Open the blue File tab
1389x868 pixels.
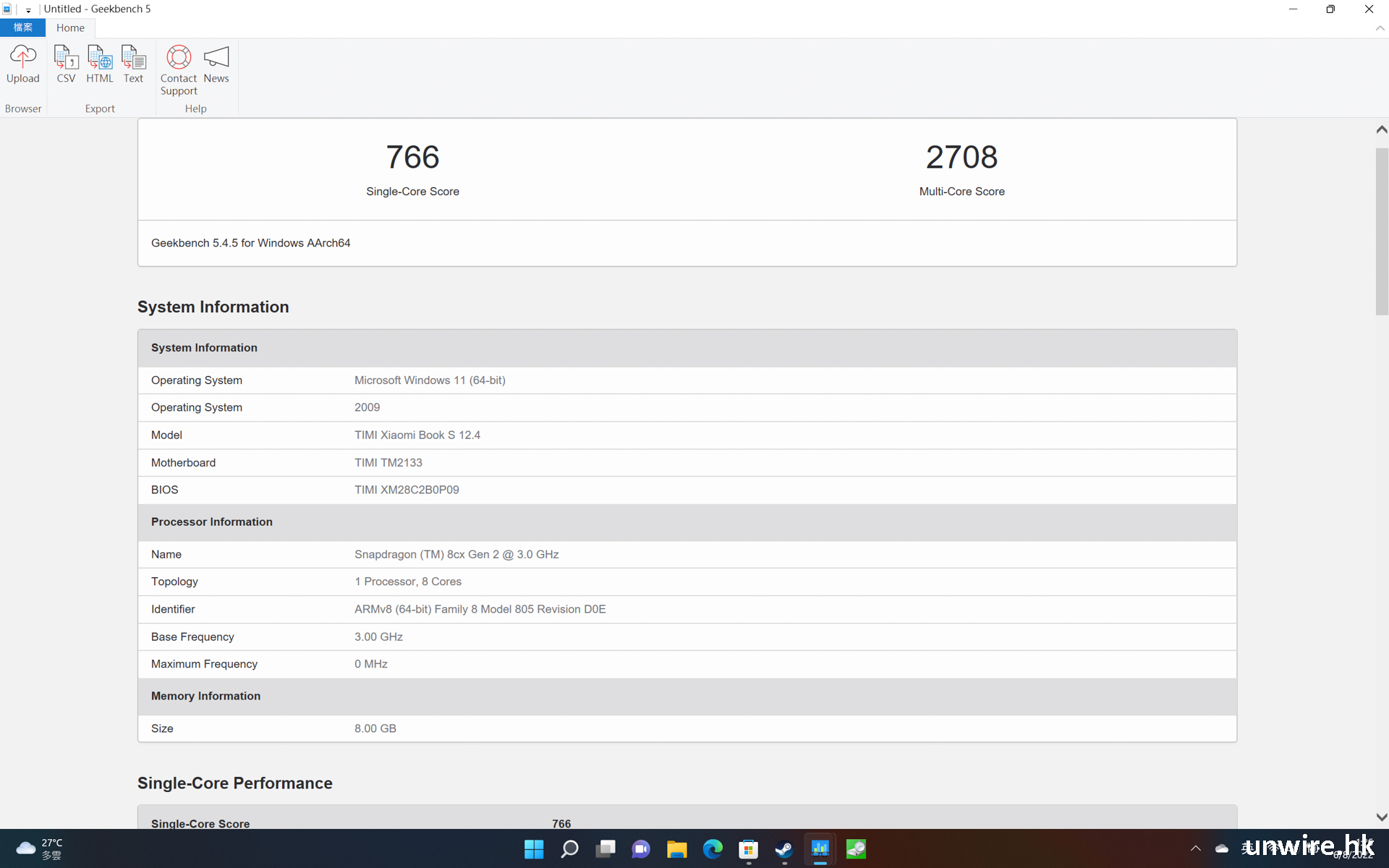click(x=22, y=27)
